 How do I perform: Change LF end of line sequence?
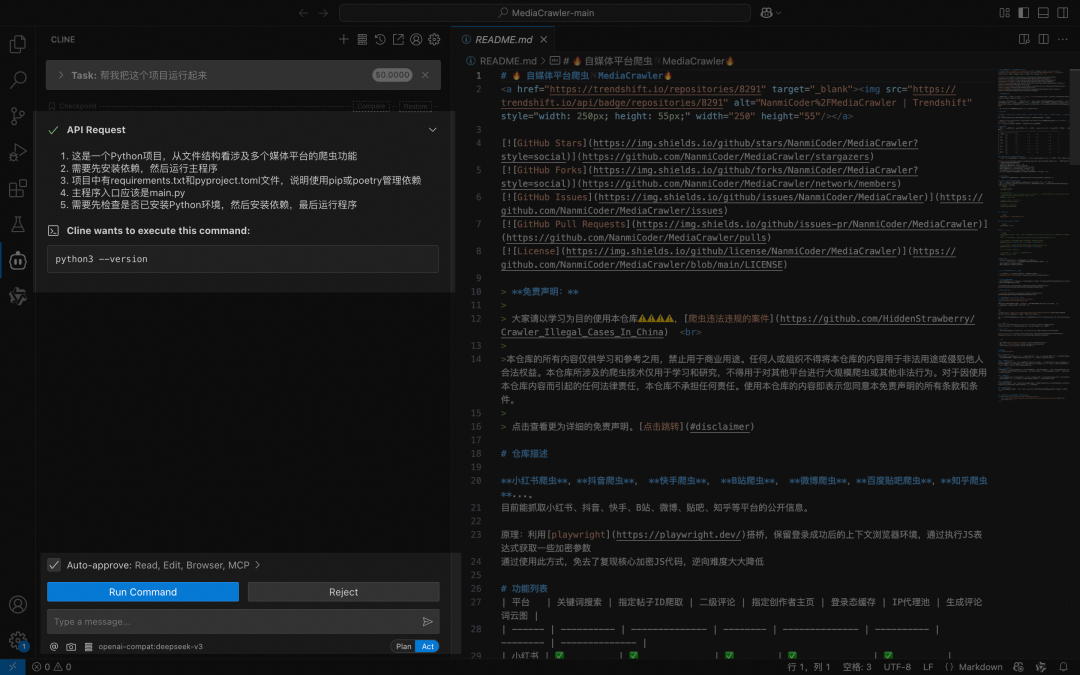(x=928, y=667)
